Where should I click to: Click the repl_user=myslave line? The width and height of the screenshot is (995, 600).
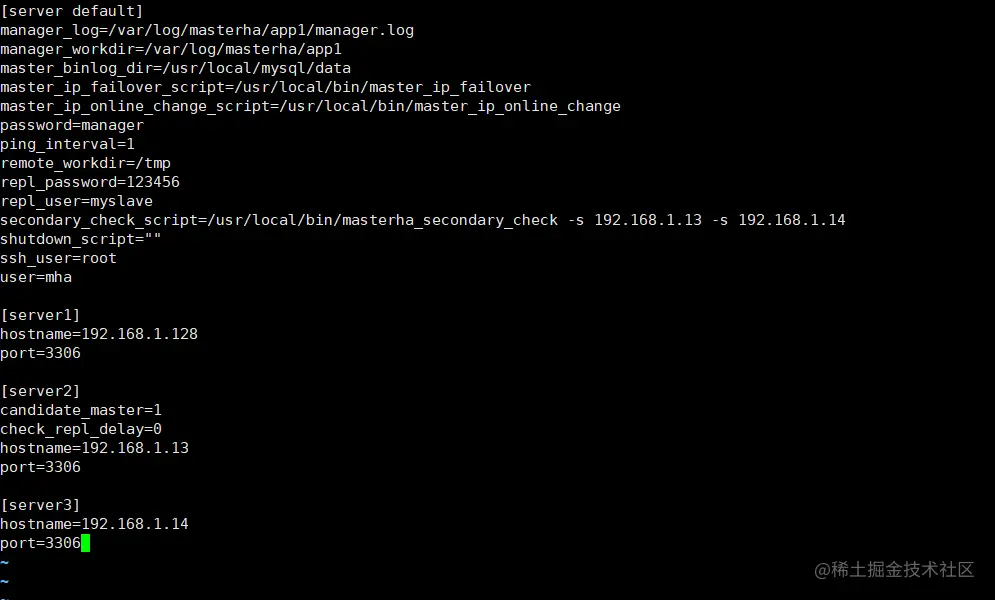(x=76, y=202)
